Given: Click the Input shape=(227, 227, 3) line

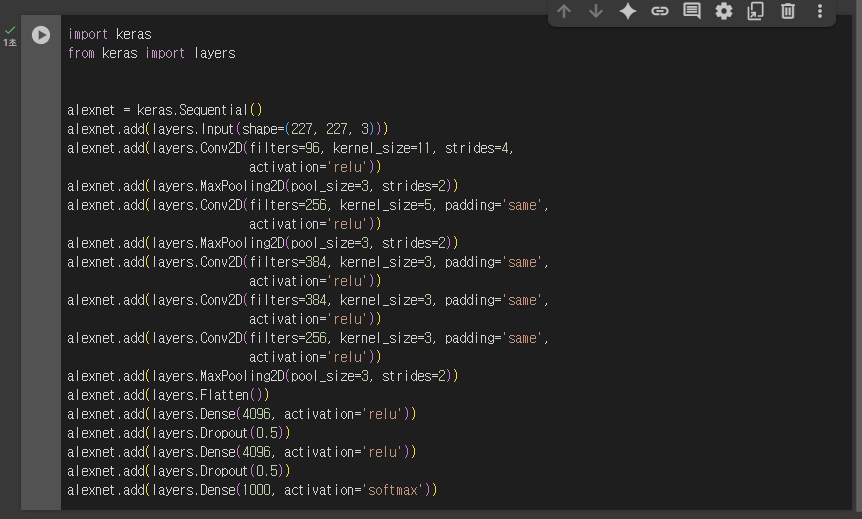Looking at the screenshot, I should click(228, 129).
